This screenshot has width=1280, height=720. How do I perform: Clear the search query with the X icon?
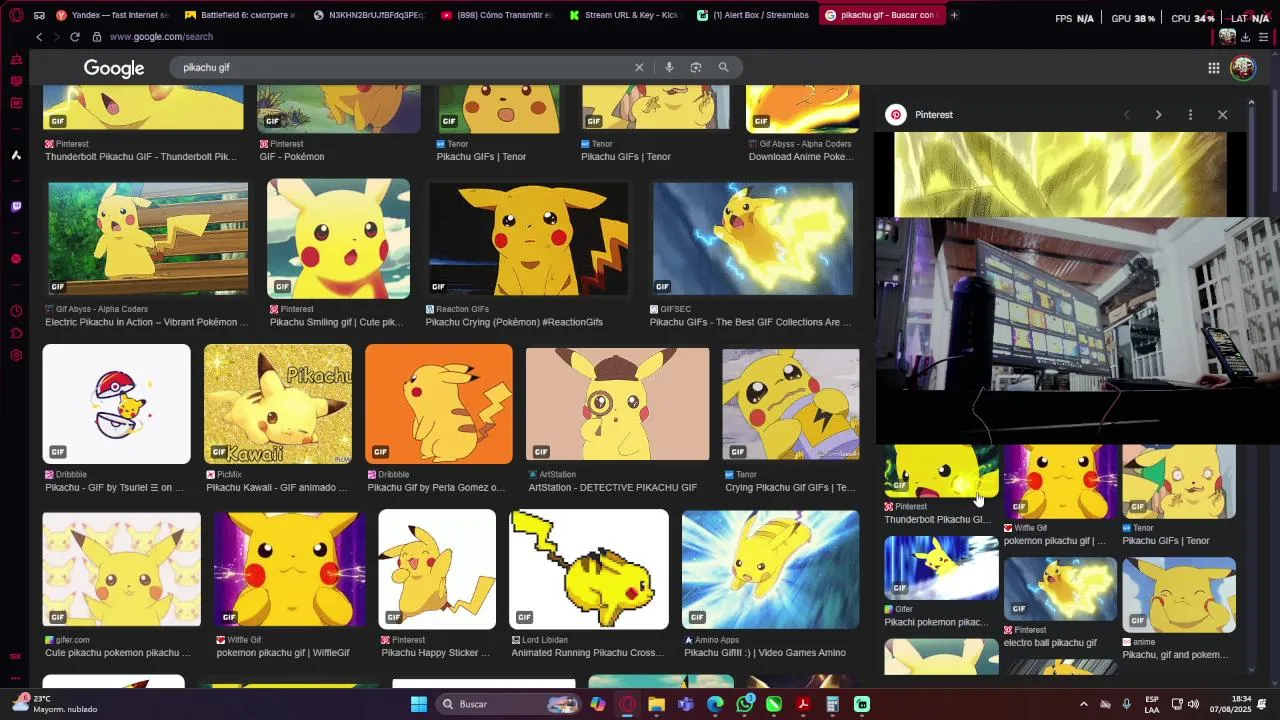pos(639,67)
